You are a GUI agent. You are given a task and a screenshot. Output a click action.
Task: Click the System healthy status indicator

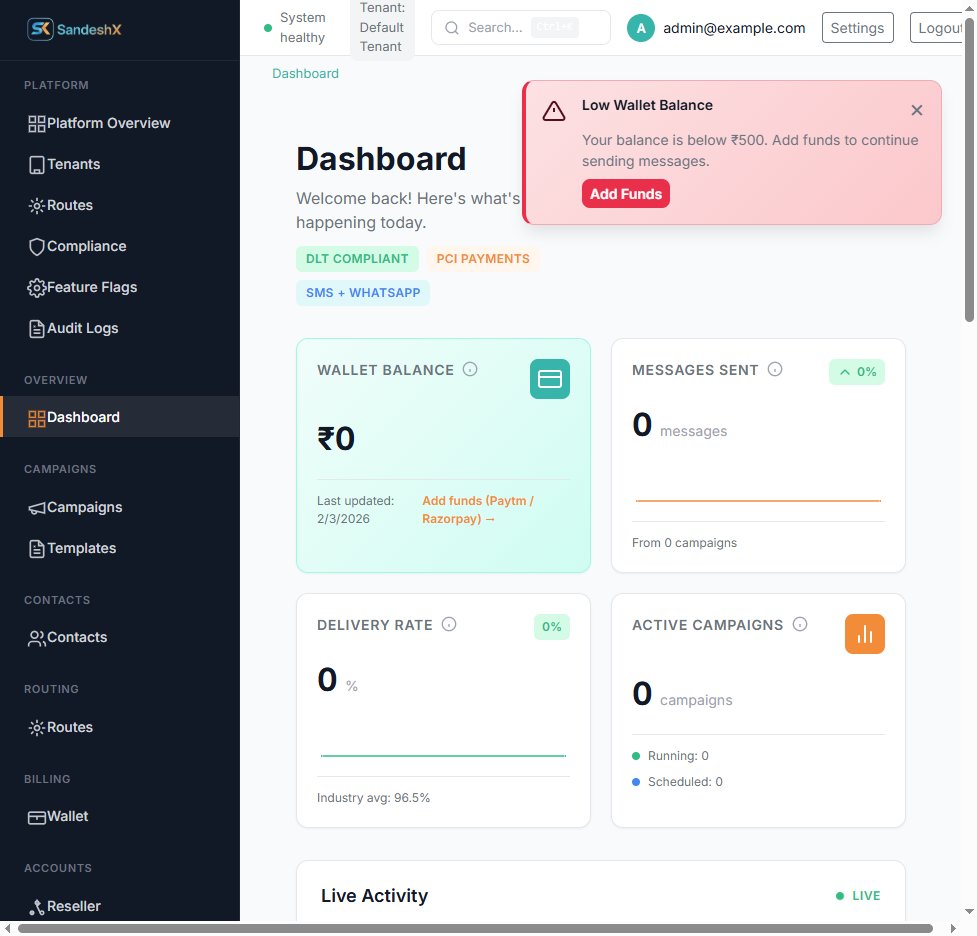point(295,28)
